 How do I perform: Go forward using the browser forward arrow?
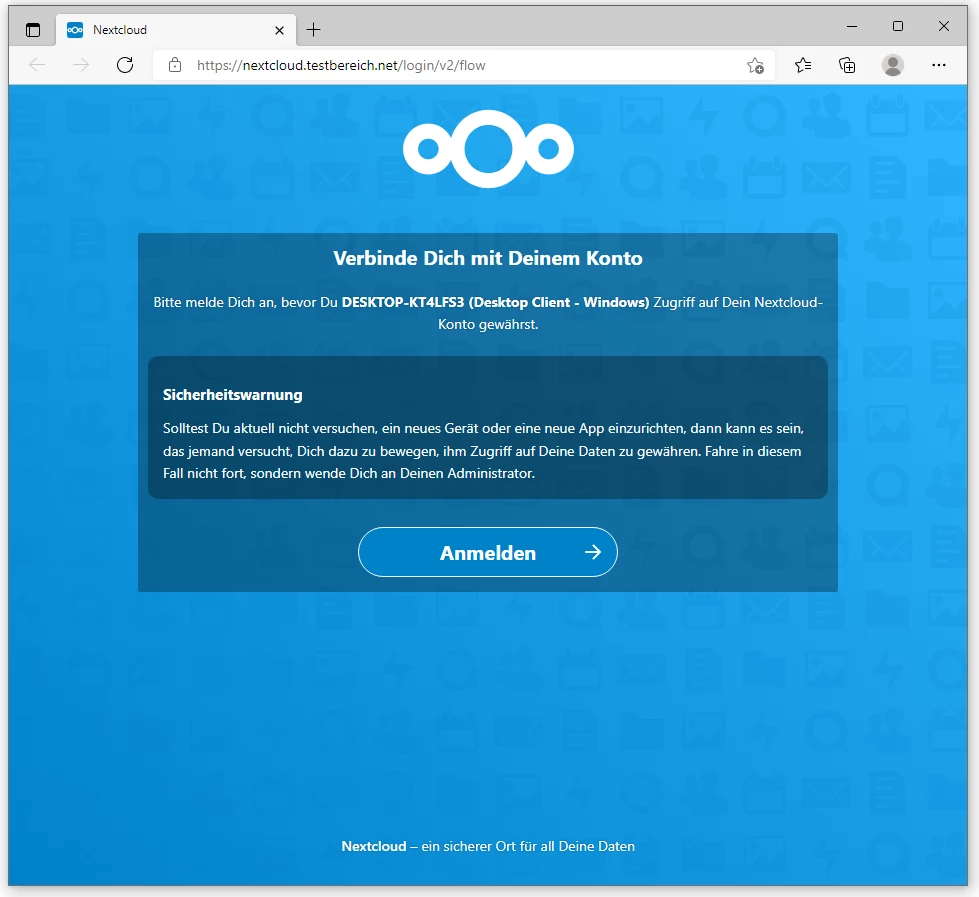[81, 65]
